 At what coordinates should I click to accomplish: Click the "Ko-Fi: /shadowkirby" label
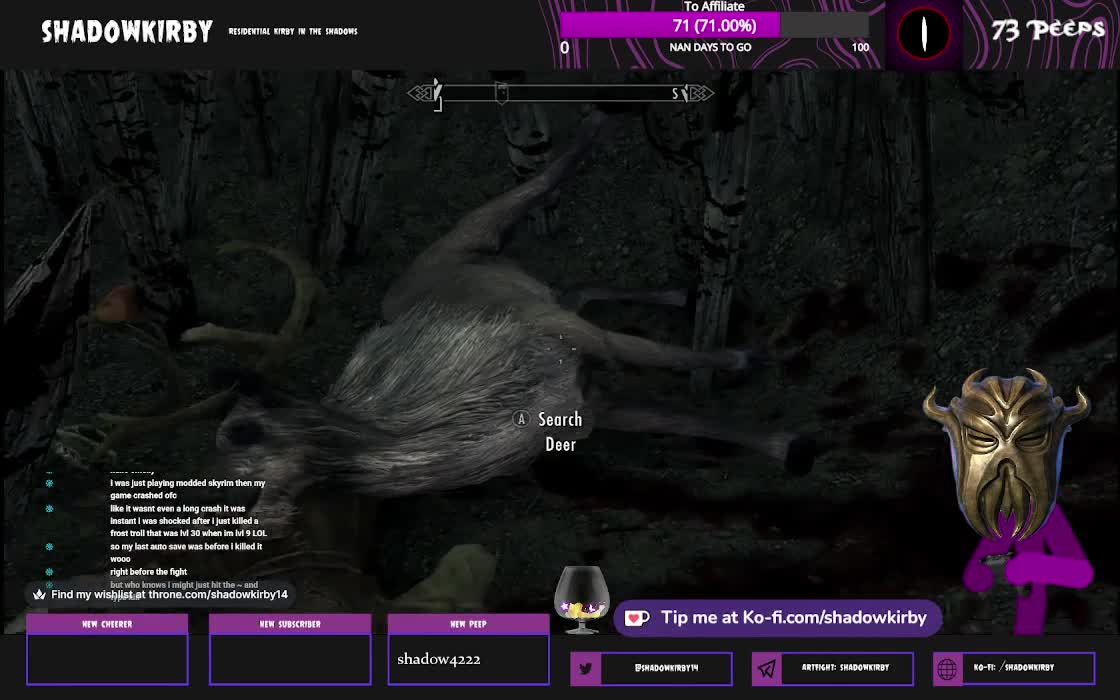pyautogui.click(x=1014, y=668)
